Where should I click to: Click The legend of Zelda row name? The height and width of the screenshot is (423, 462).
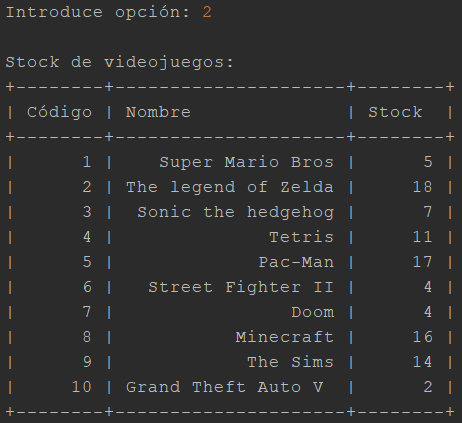[x=230, y=187]
